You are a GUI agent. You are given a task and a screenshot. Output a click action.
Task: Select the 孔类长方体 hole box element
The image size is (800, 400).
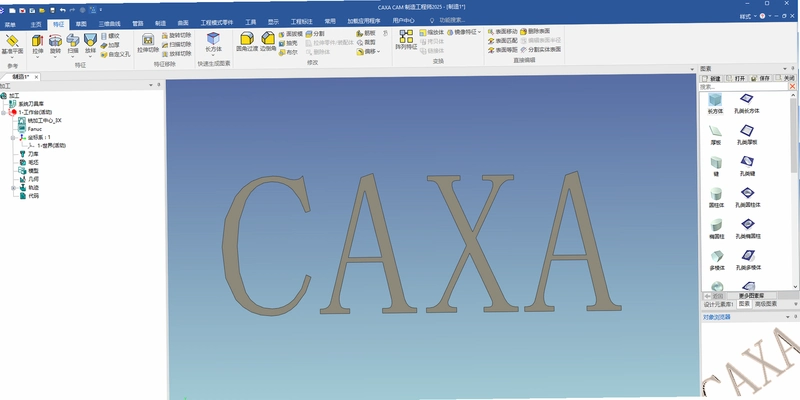click(747, 103)
